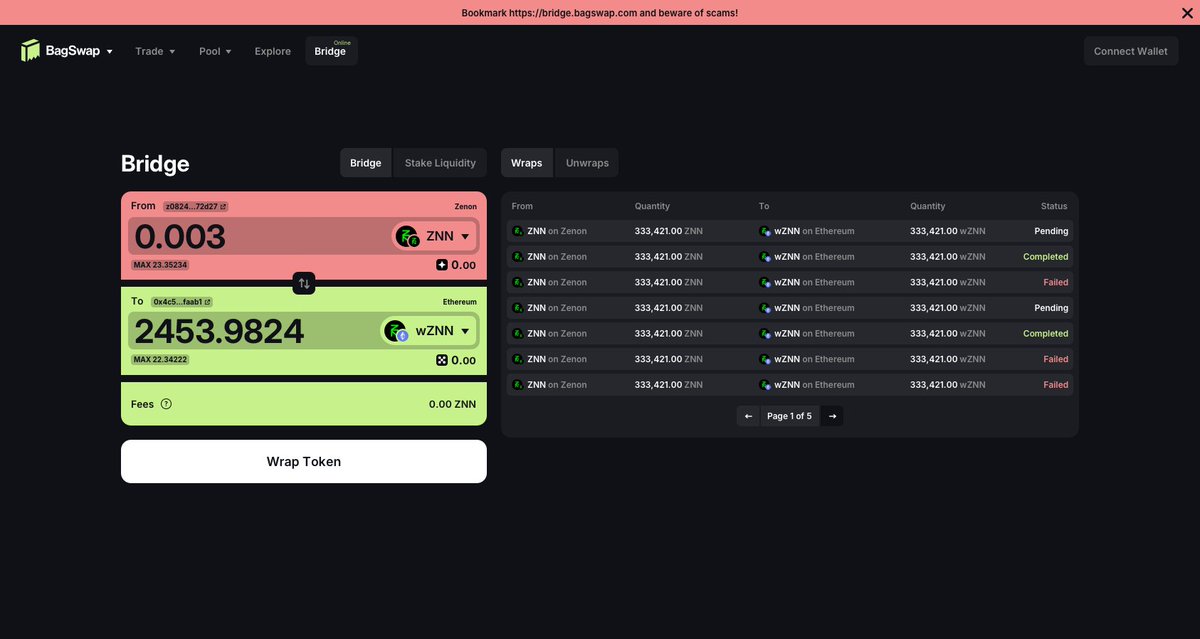1200x639 pixels.
Task: Show the Unwraps history tab
Action: pyautogui.click(x=587, y=163)
